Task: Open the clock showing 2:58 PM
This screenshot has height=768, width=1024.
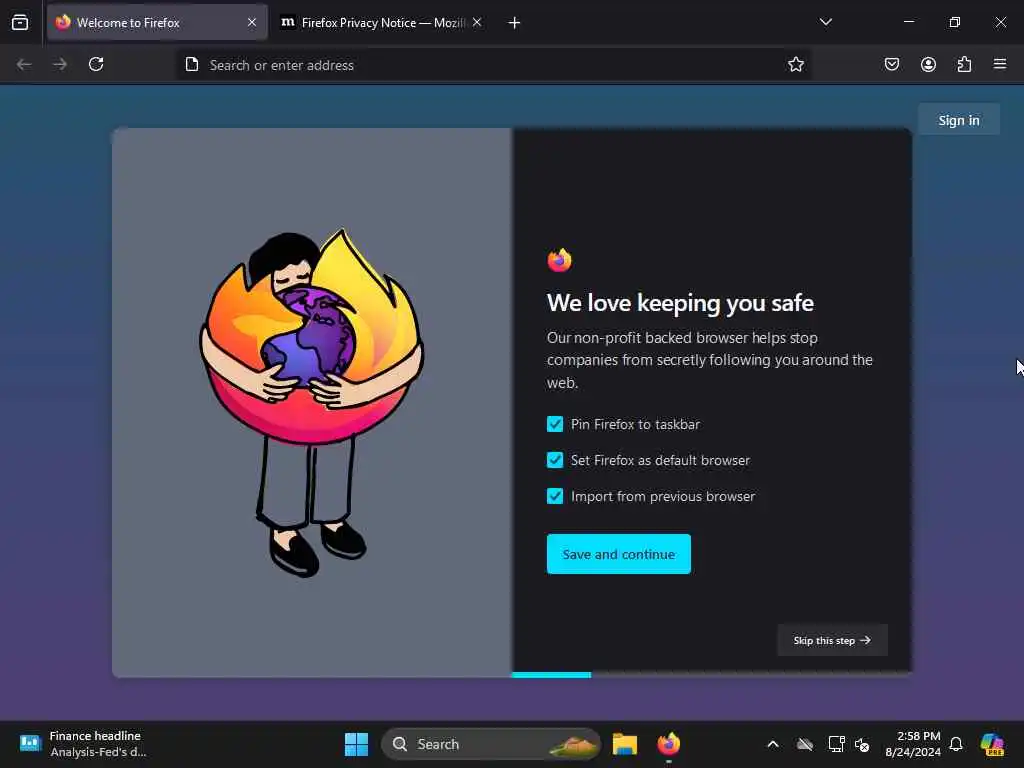Action: pos(913,744)
